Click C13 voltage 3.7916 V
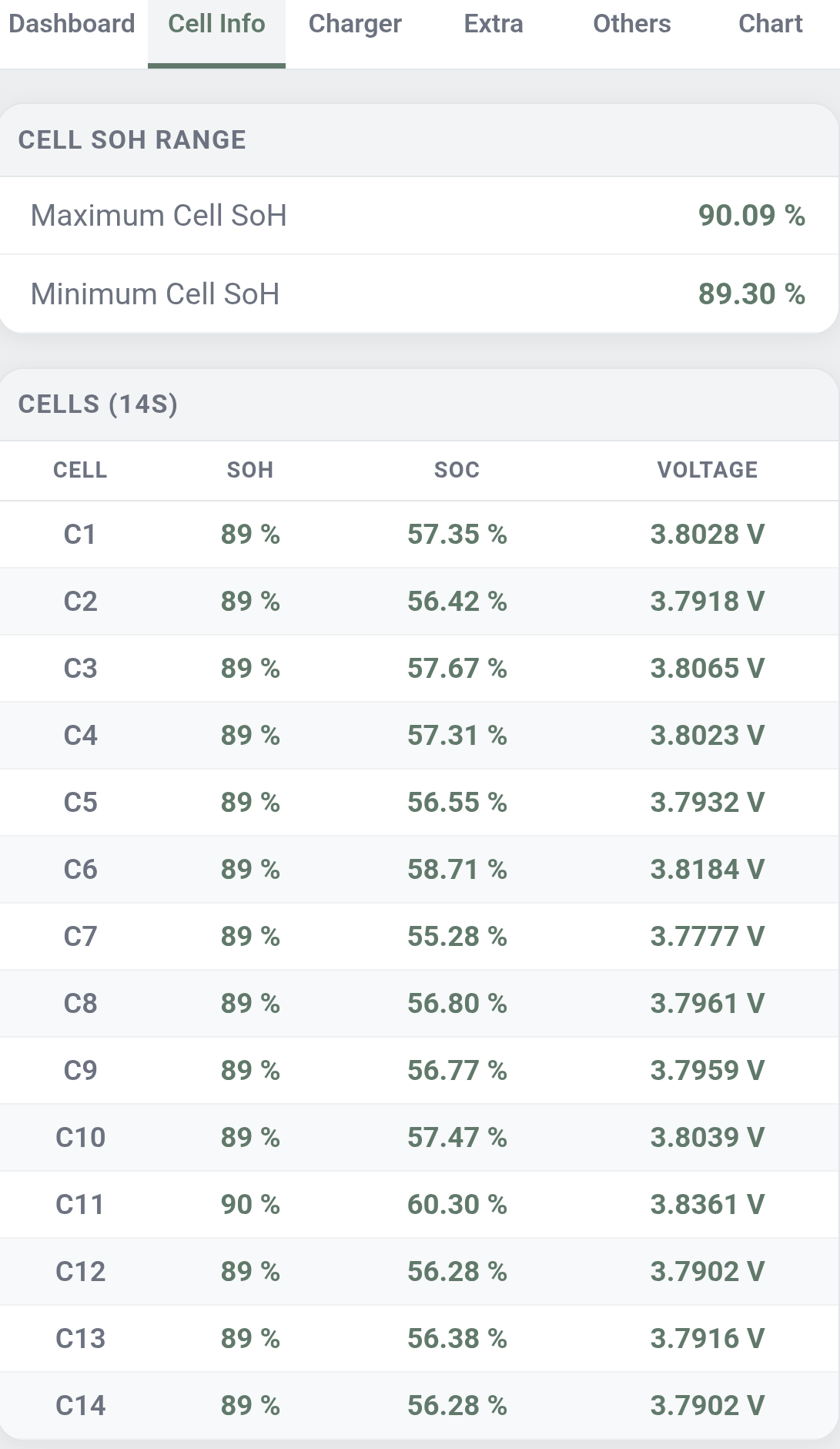Screen dimensions: 840x1449 pos(708,1339)
